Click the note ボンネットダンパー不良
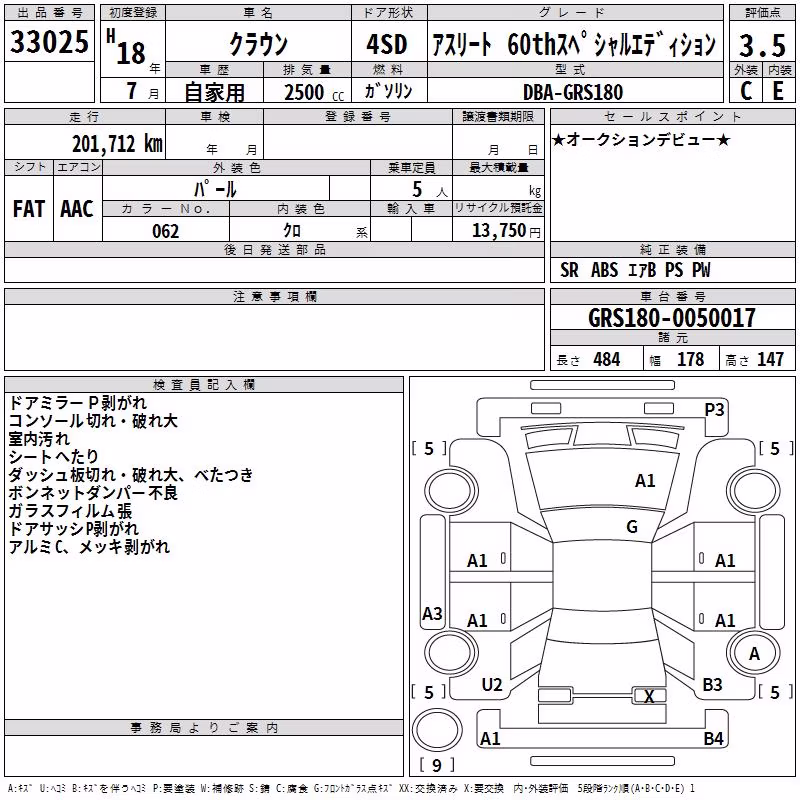800x800 pixels. tap(93, 492)
